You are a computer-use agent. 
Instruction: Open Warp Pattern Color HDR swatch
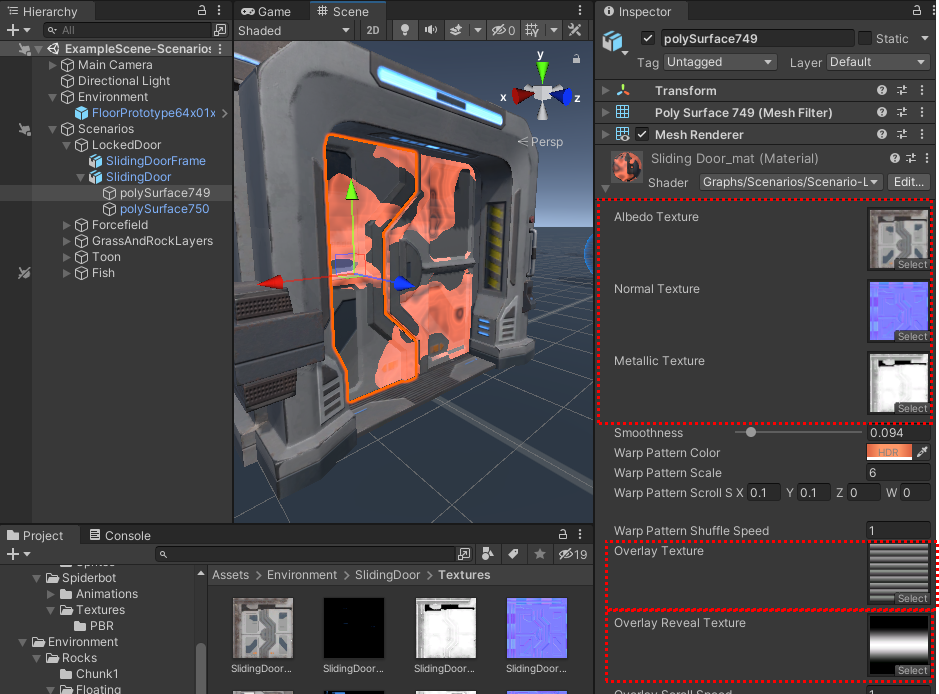coord(889,452)
